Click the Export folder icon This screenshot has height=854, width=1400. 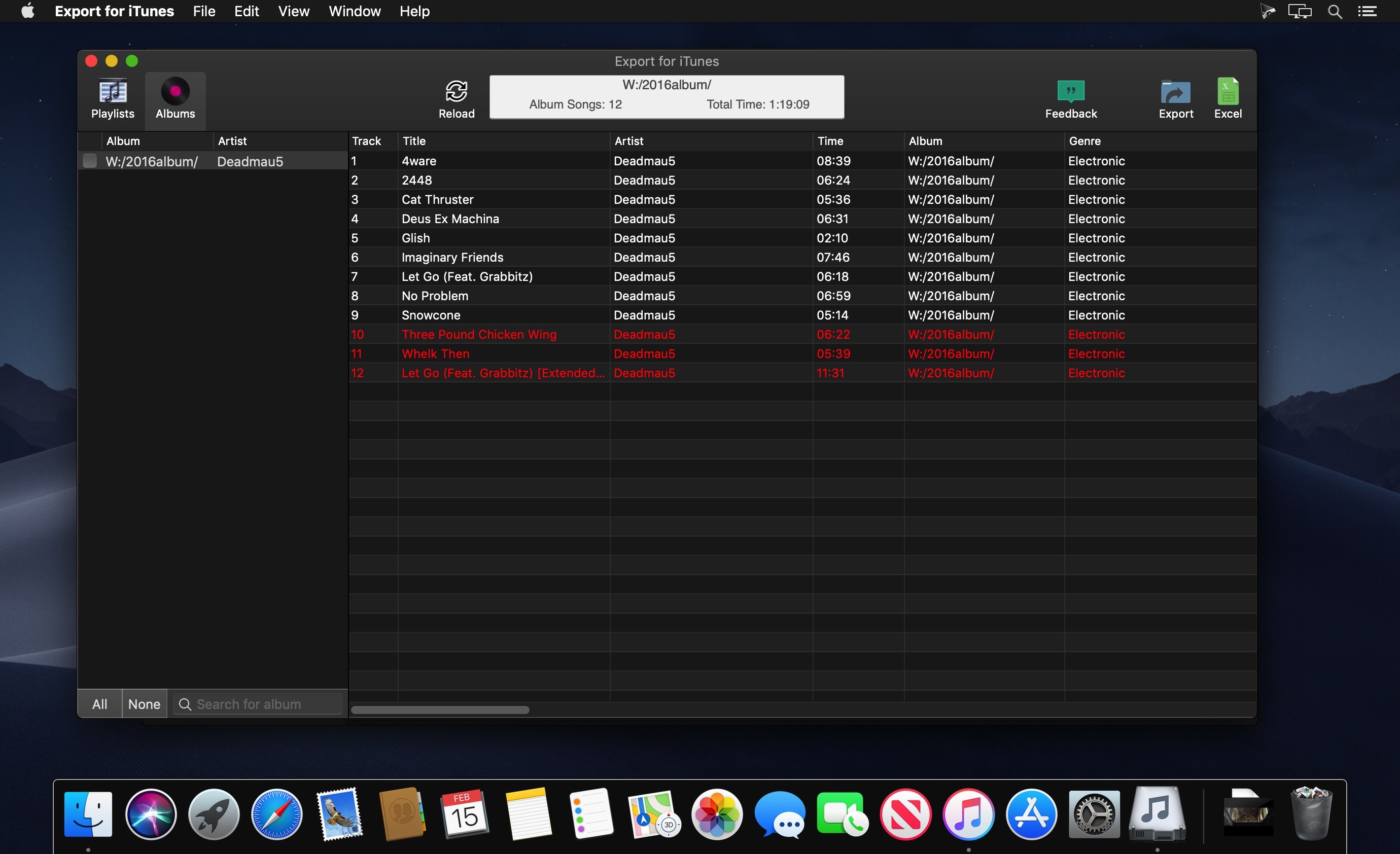click(x=1175, y=91)
